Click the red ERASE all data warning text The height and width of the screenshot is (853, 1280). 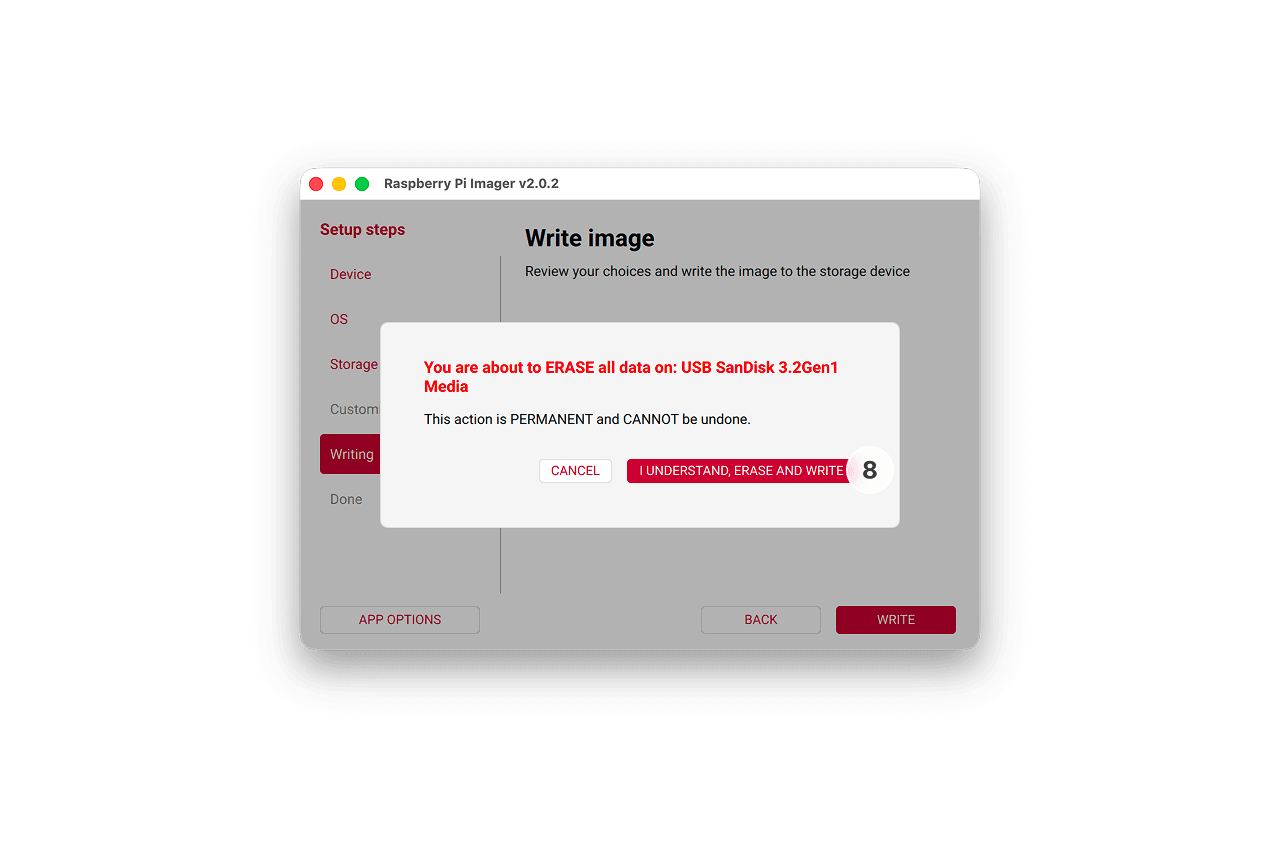pyautogui.click(x=631, y=377)
